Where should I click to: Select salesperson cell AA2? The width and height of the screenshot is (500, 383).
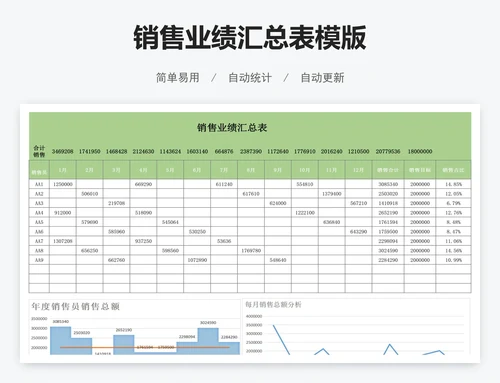click(39, 194)
